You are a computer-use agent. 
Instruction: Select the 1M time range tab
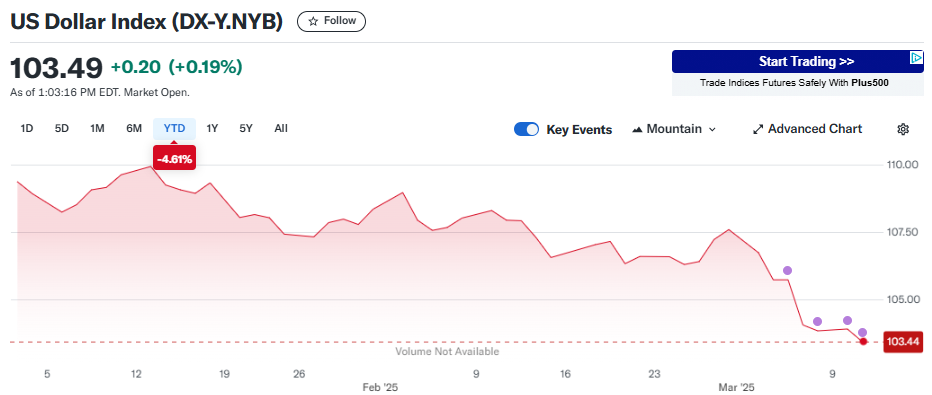tap(97, 128)
